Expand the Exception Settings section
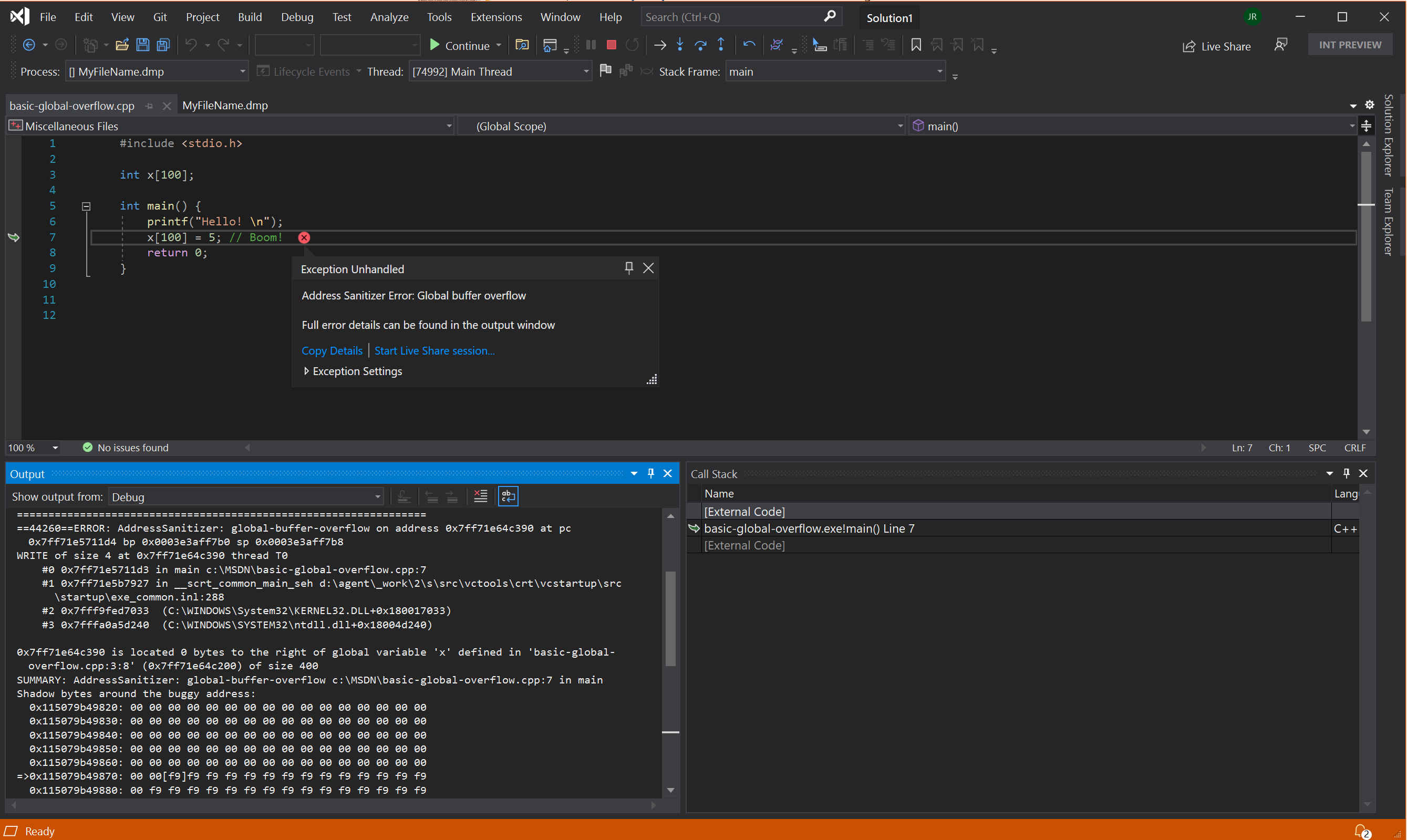Screen dimensions: 1407x840 point(306,371)
